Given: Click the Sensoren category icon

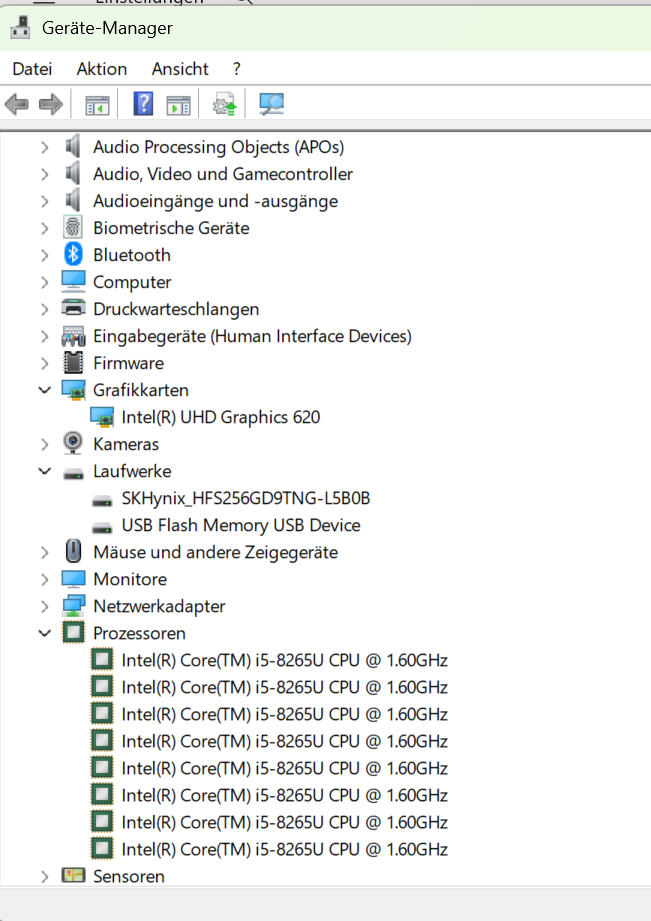Looking at the screenshot, I should [73, 875].
